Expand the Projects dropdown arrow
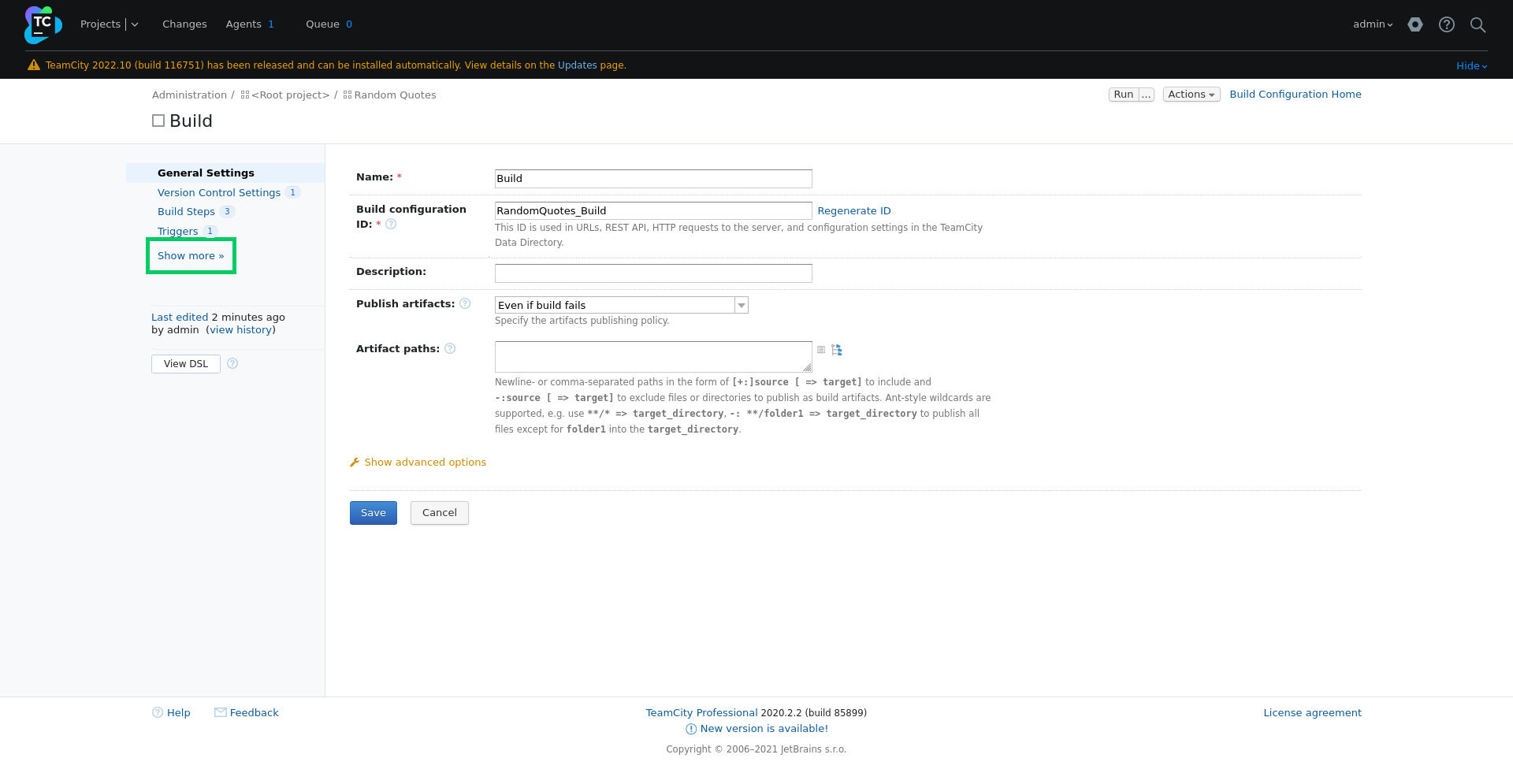 [135, 24]
